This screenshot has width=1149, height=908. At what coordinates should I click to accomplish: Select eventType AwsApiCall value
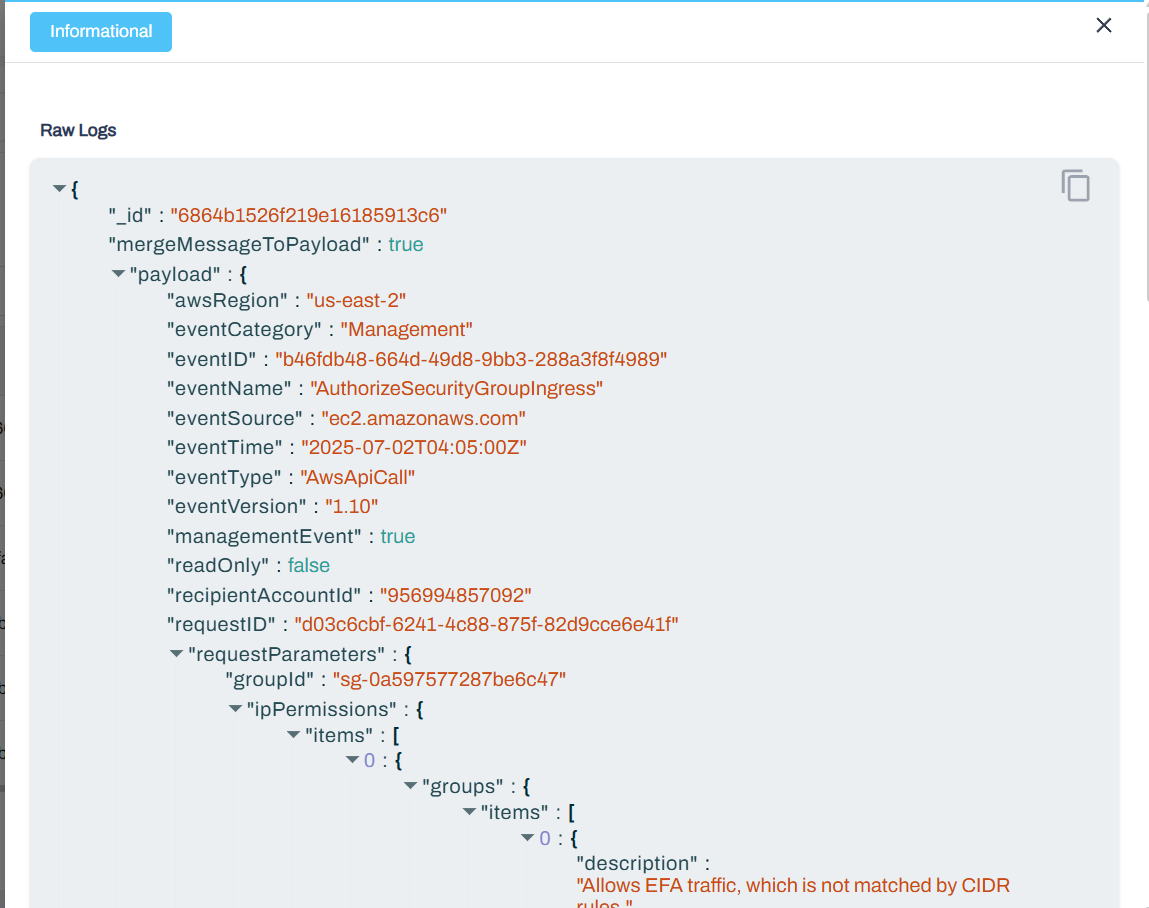[358, 478]
